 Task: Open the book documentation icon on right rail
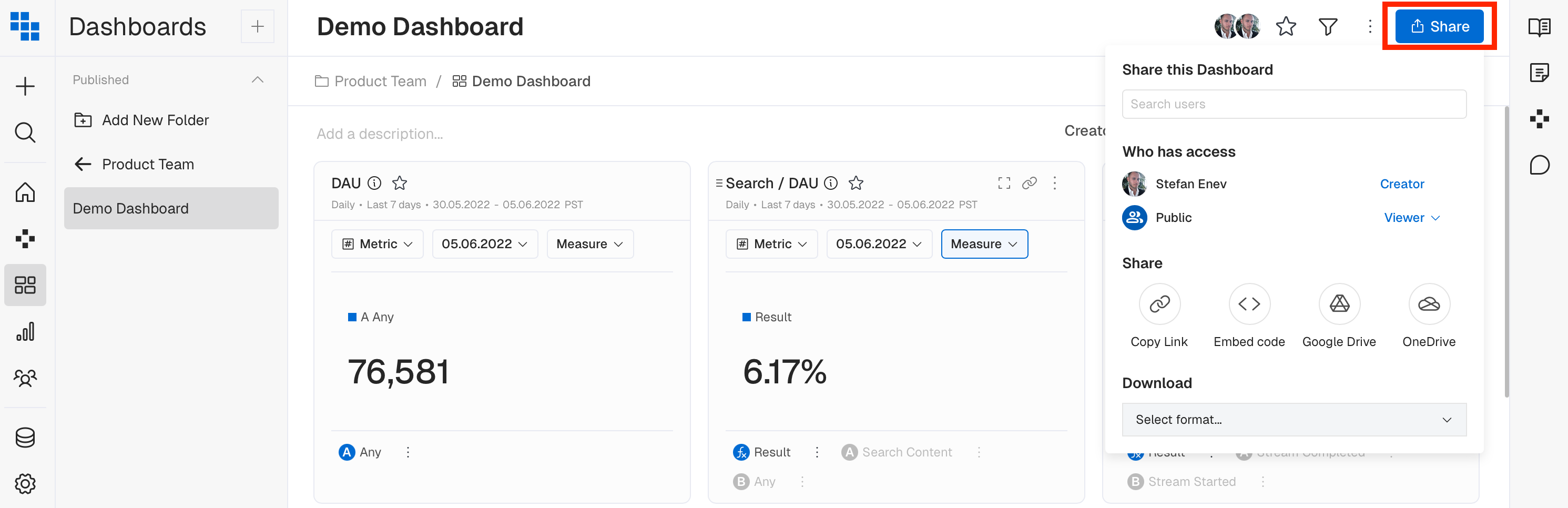pos(1539,27)
